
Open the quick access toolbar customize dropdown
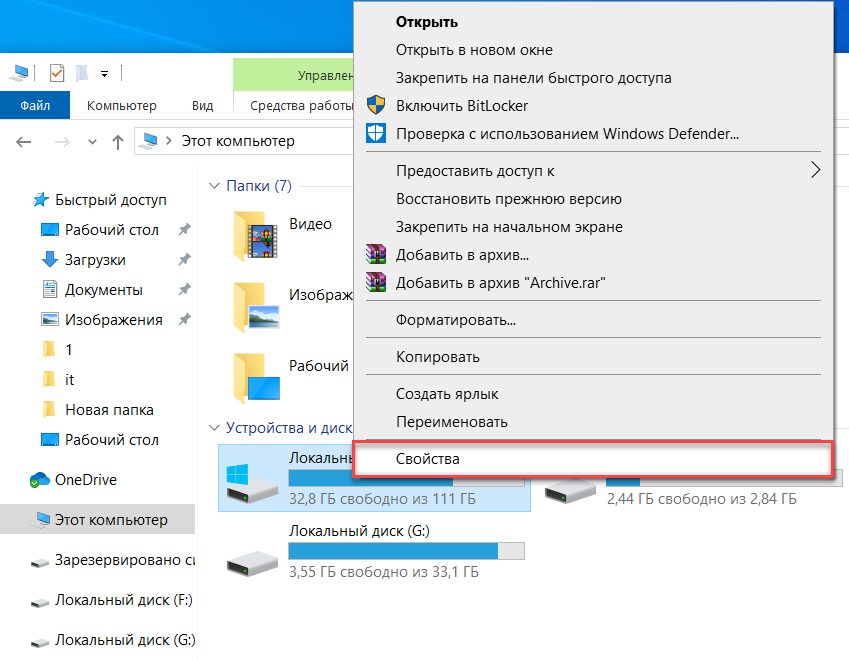[x=105, y=74]
